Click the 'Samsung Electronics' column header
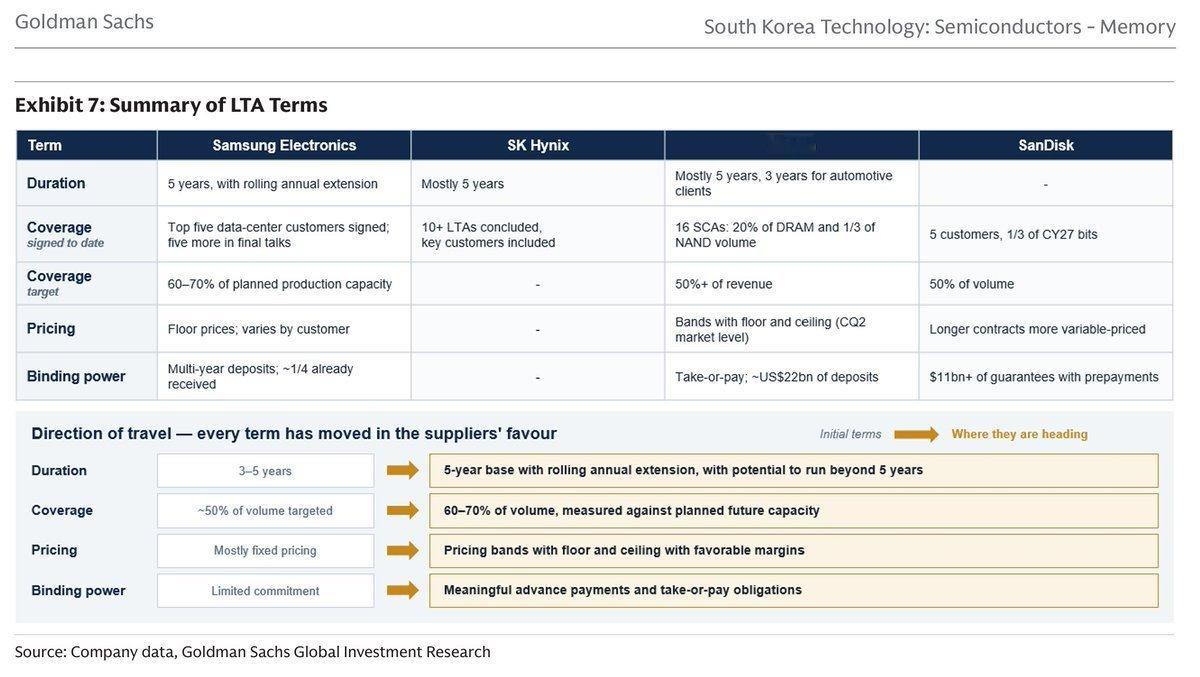 pyautogui.click(x=284, y=145)
